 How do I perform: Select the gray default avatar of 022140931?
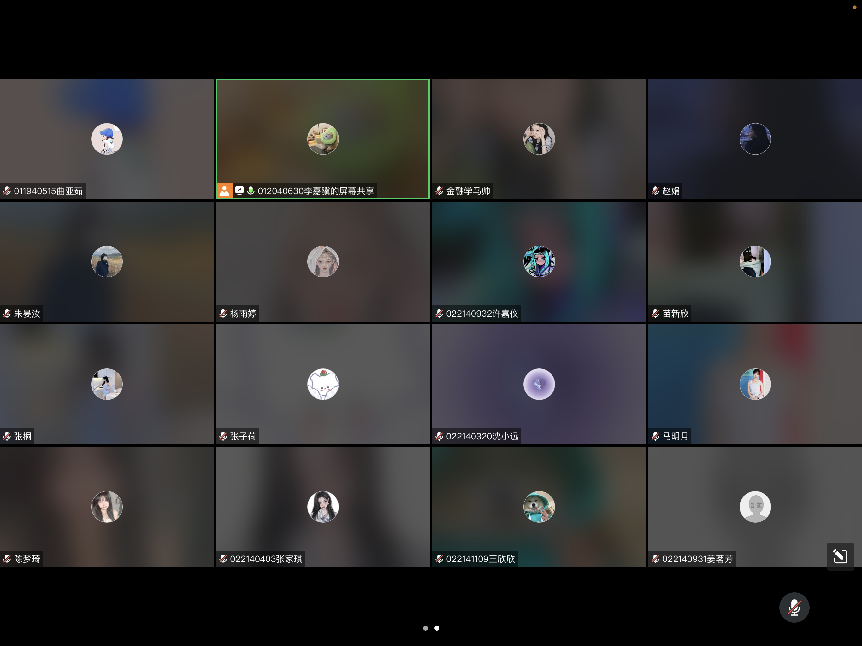coord(755,507)
